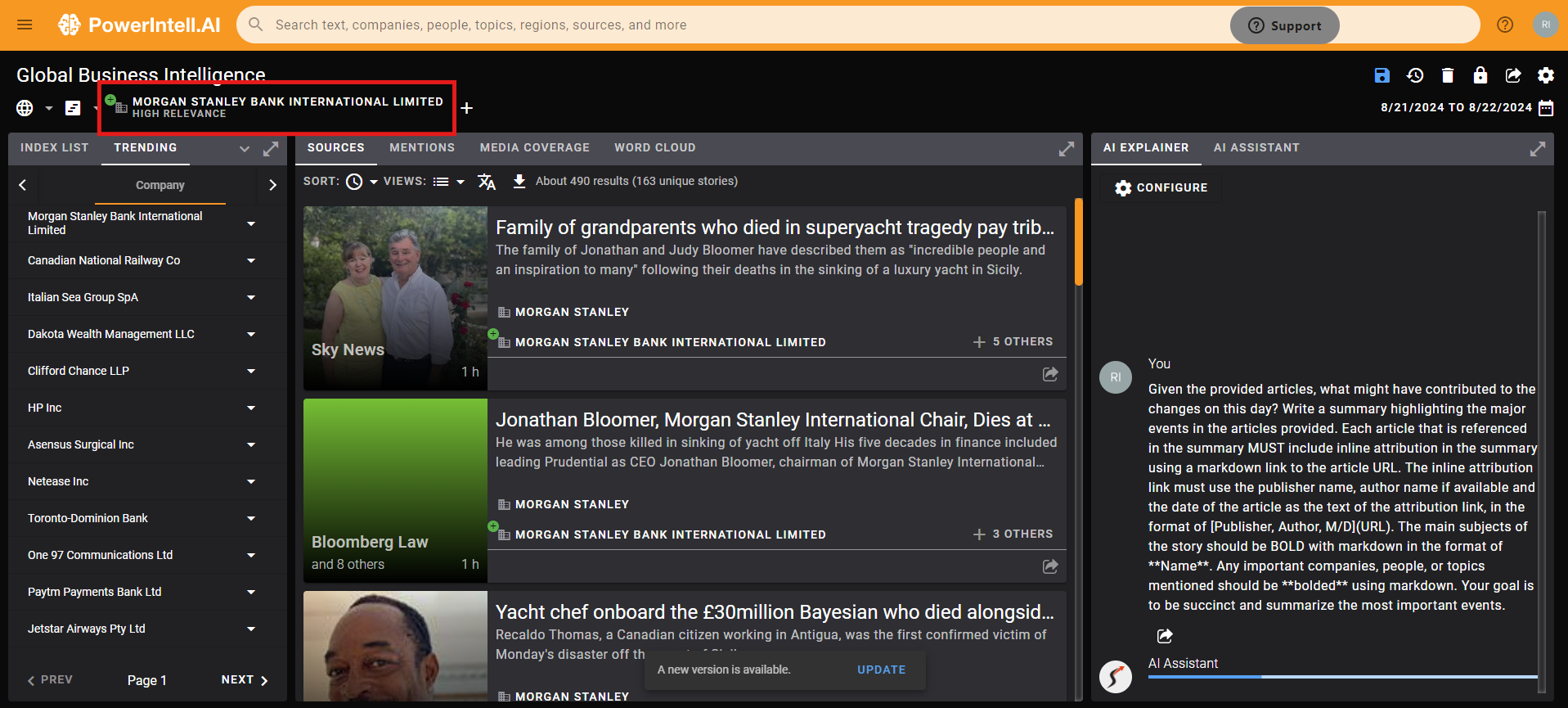Click the lock icon in header
1568x708 pixels.
pyautogui.click(x=1480, y=75)
